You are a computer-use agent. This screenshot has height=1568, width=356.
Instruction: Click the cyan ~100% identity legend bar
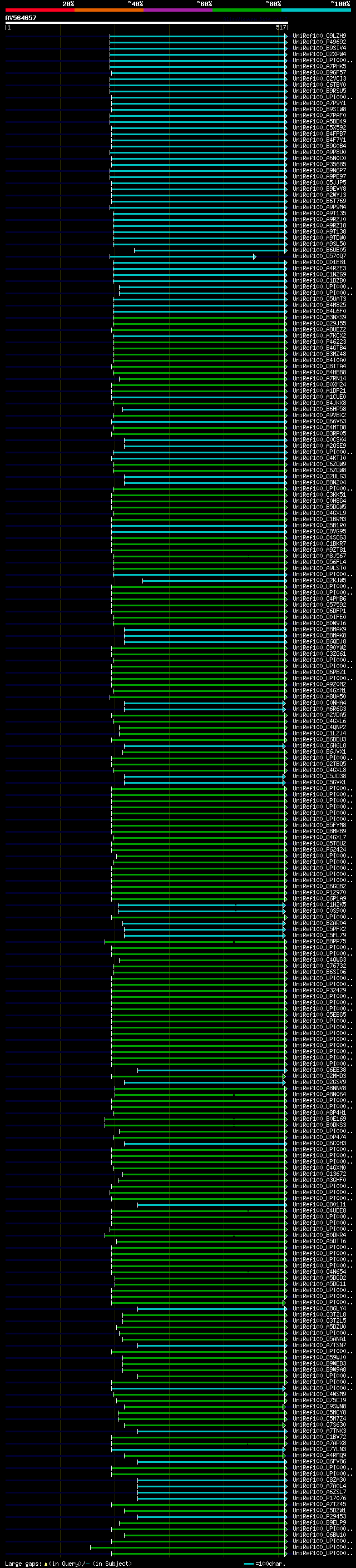pos(317,10)
